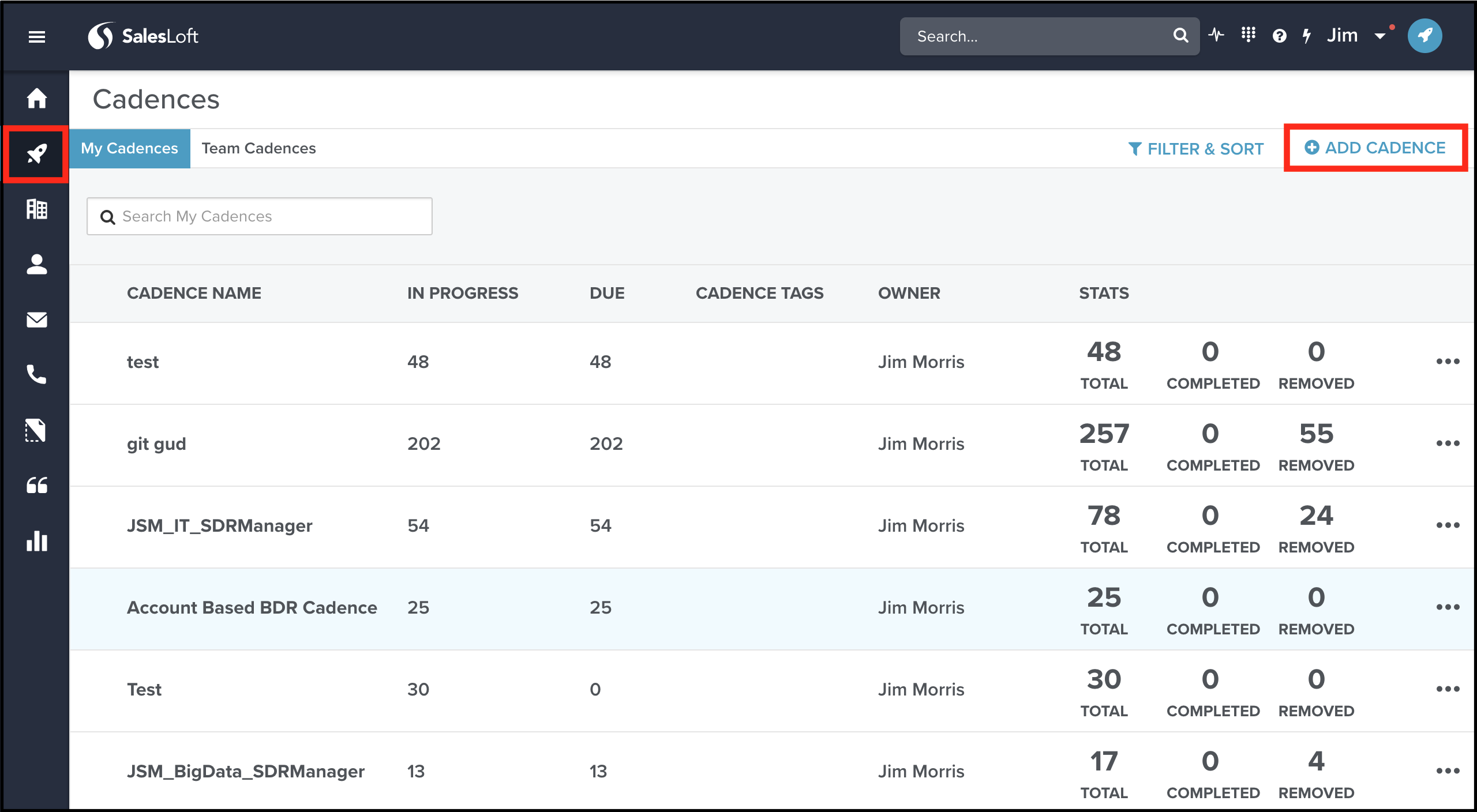Image resolution: width=1477 pixels, height=812 pixels.
Task: Open Calls phone icon in sidebar
Action: [37, 375]
